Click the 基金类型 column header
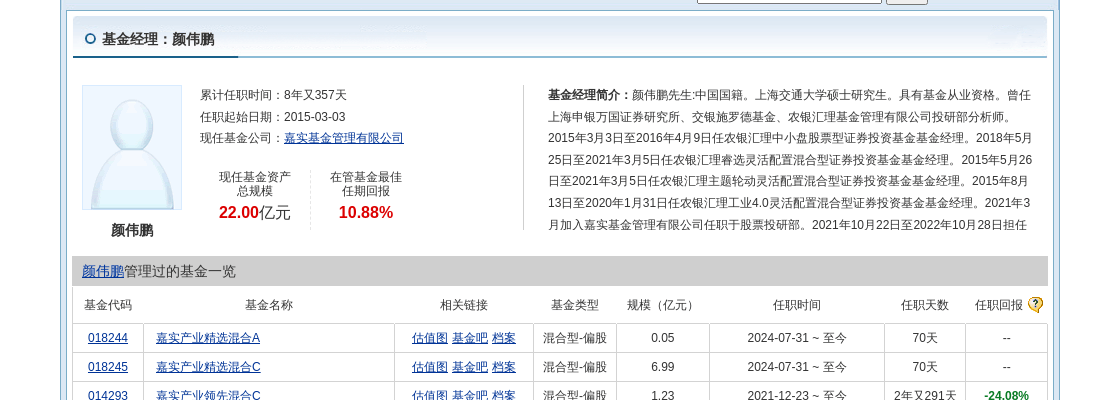1120x400 pixels. tap(574, 305)
